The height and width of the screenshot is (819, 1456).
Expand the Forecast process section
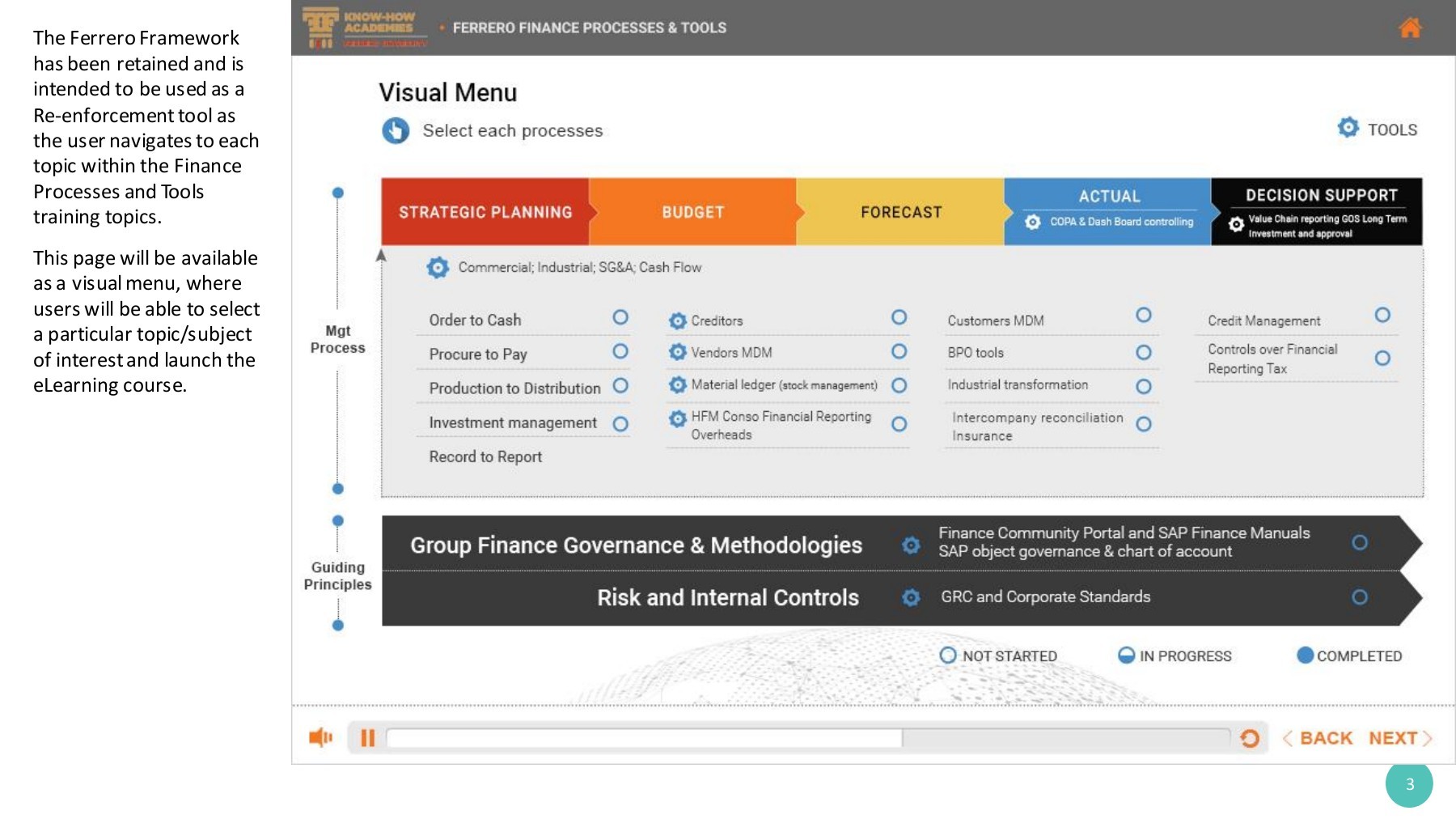tap(901, 212)
